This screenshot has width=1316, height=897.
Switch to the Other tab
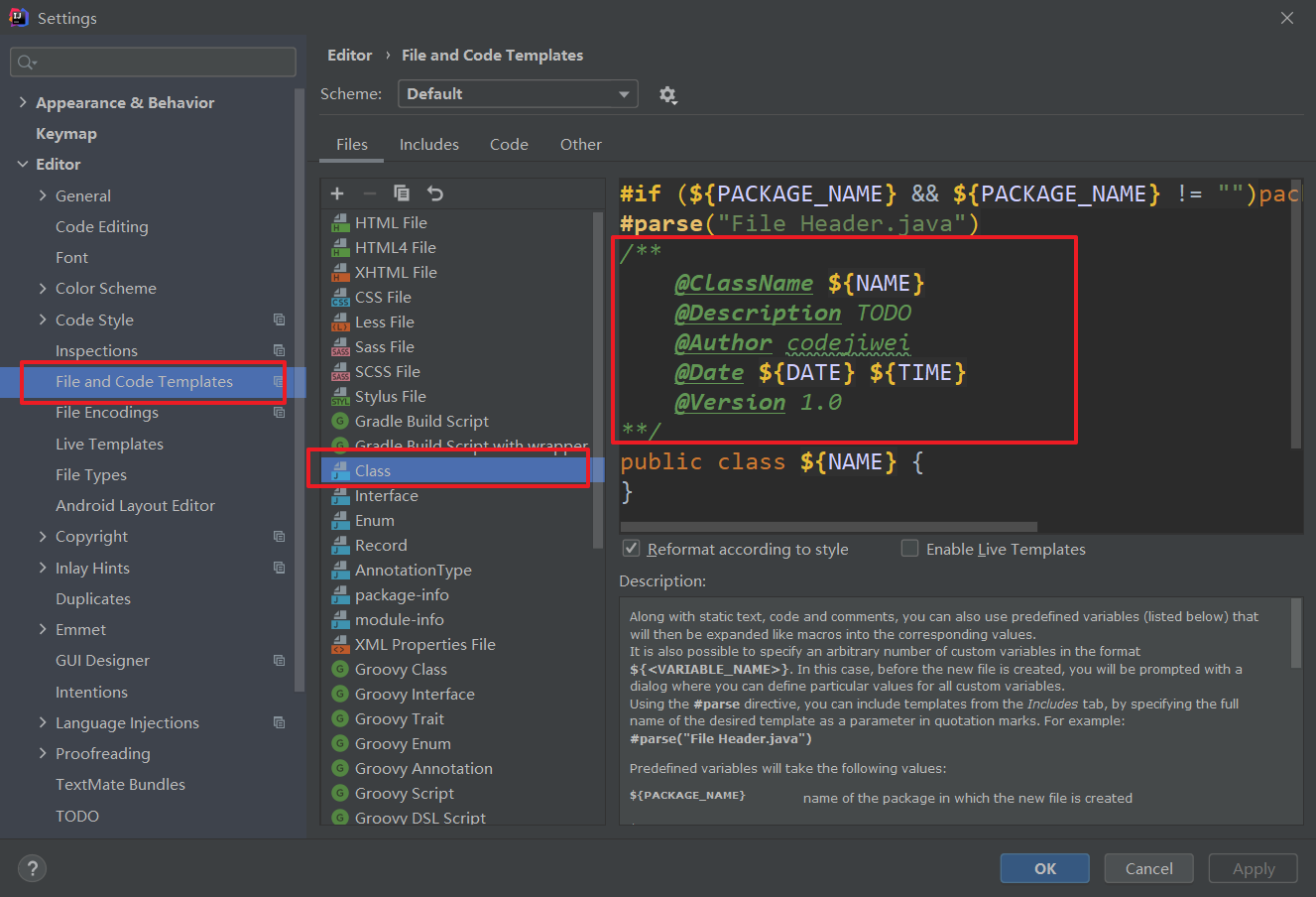pyautogui.click(x=581, y=145)
